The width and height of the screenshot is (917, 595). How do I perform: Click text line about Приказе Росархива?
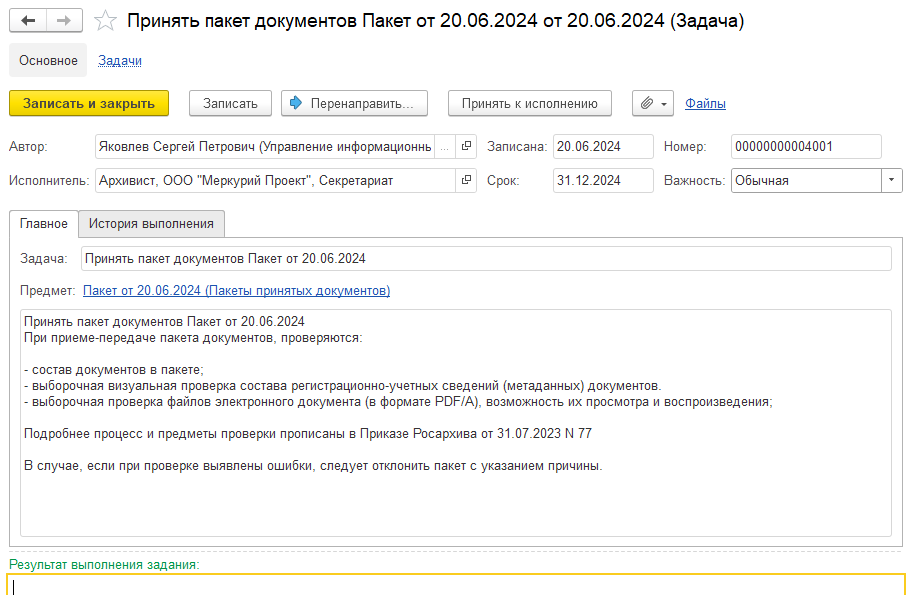coord(308,434)
